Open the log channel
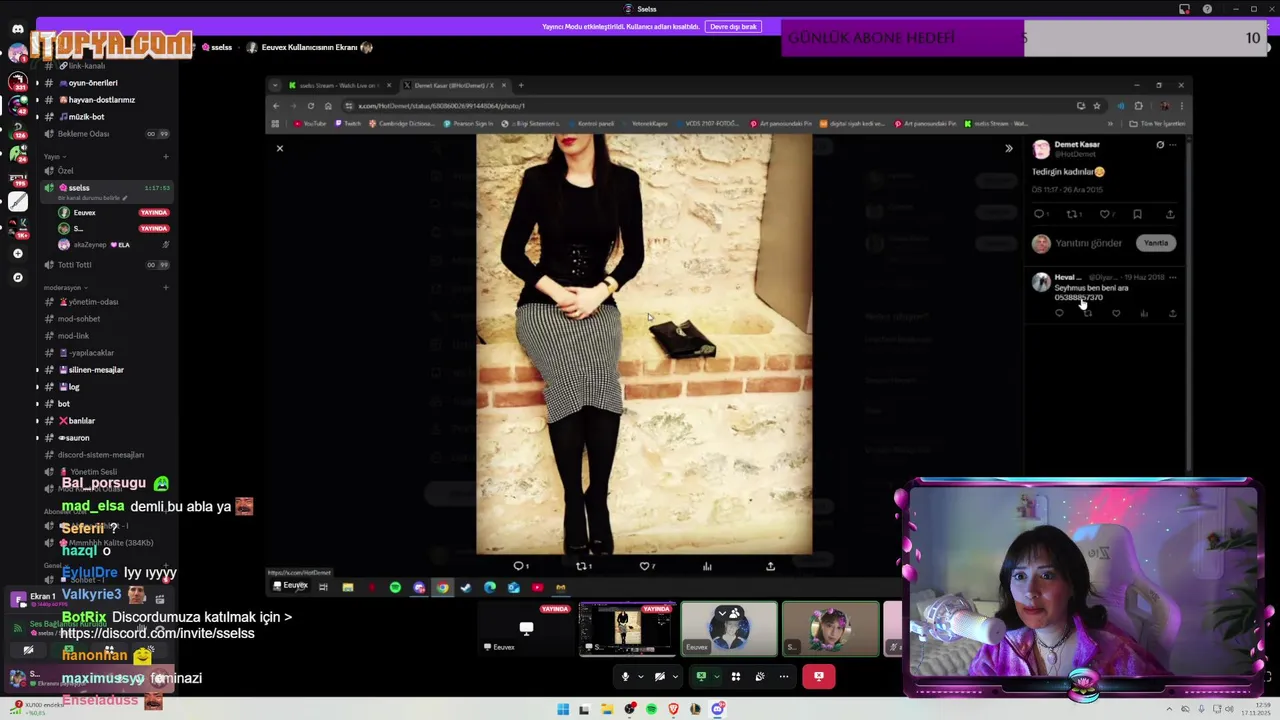1280x720 pixels. [74, 387]
